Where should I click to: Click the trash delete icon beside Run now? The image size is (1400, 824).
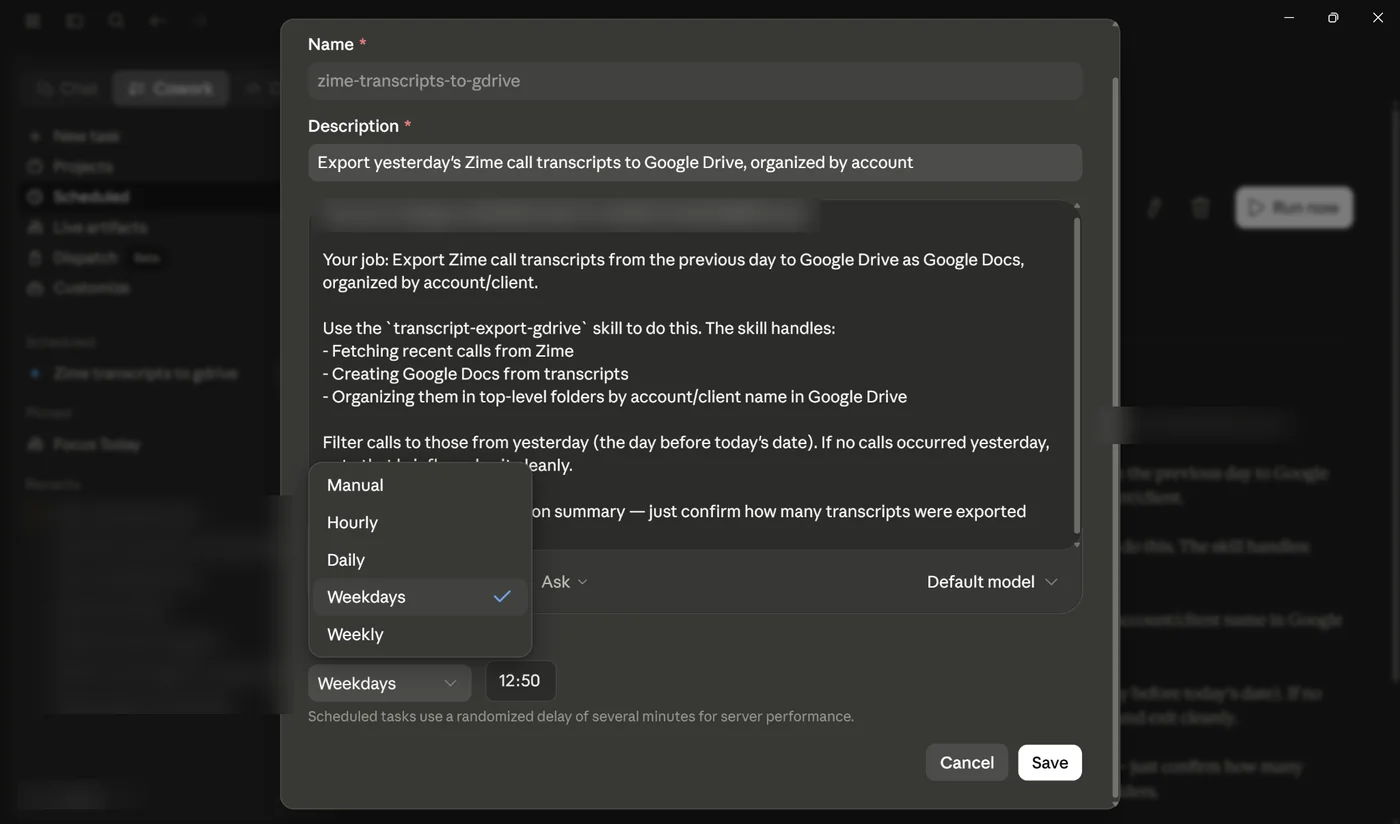(1200, 207)
